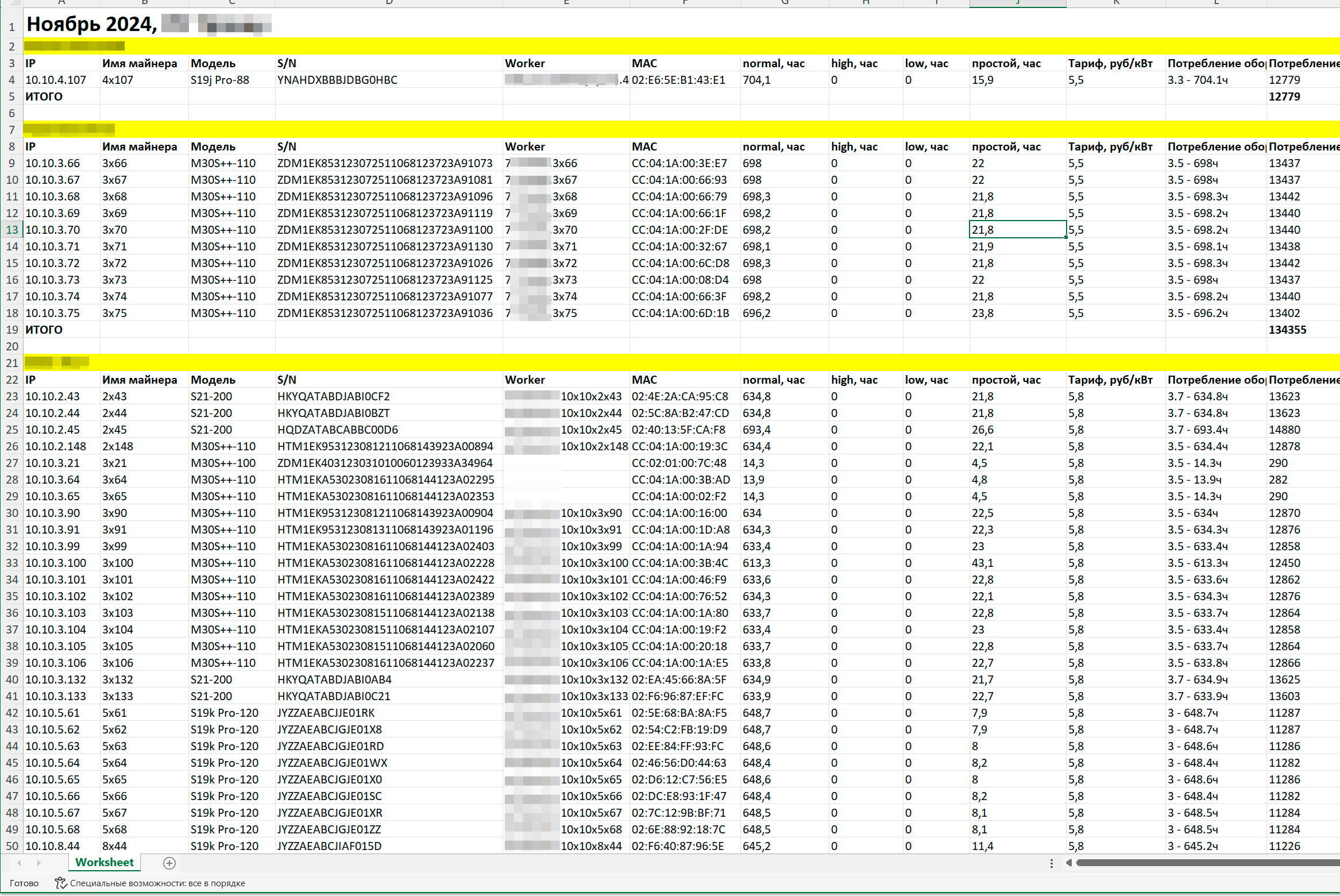Click MAC cell CC:04:1A:00:6D:1B
The image size is (1340, 896).
pyautogui.click(x=685, y=313)
